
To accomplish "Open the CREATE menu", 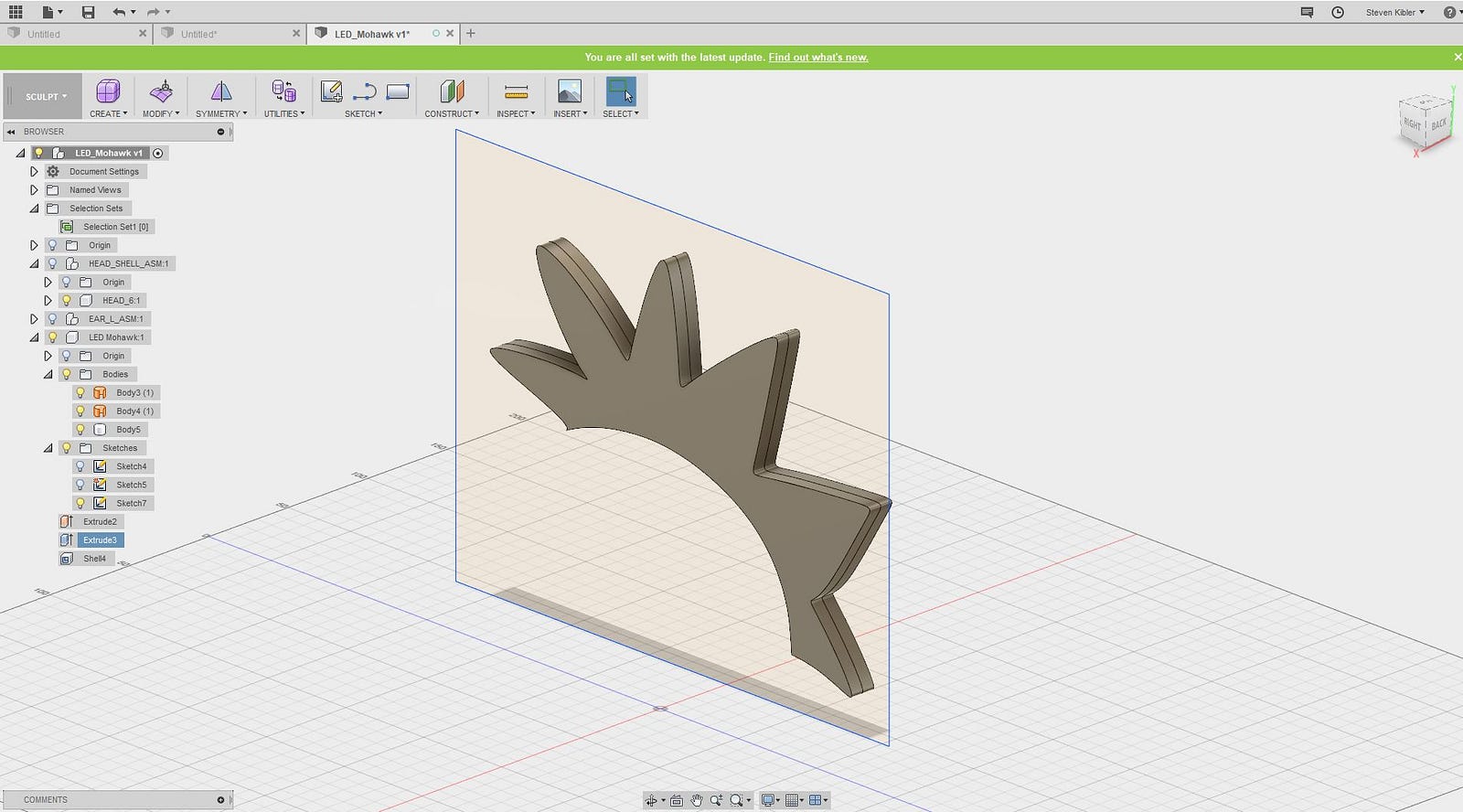I will click(x=108, y=113).
